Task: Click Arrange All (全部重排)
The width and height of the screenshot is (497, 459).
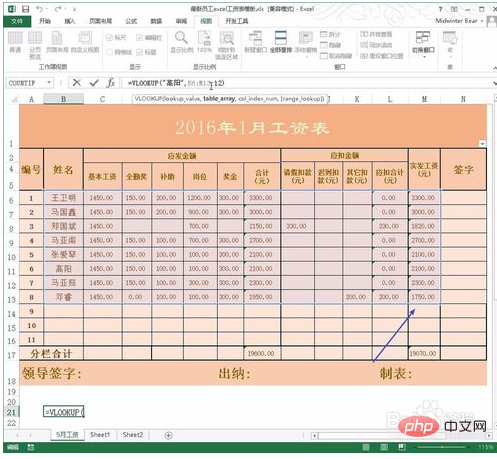Action: point(281,42)
